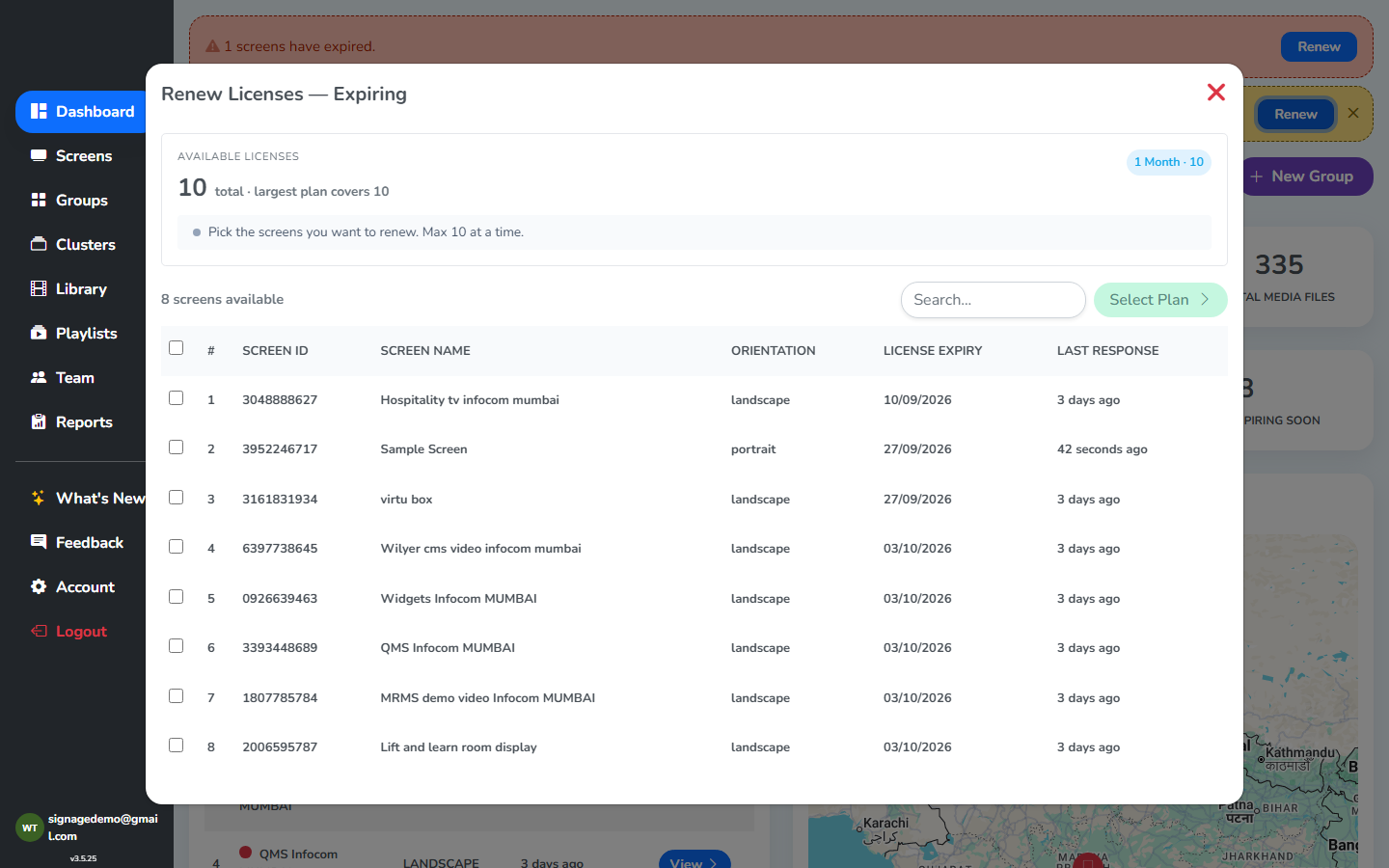Click the Select Plan button
The height and width of the screenshot is (868, 1389).
click(1160, 300)
